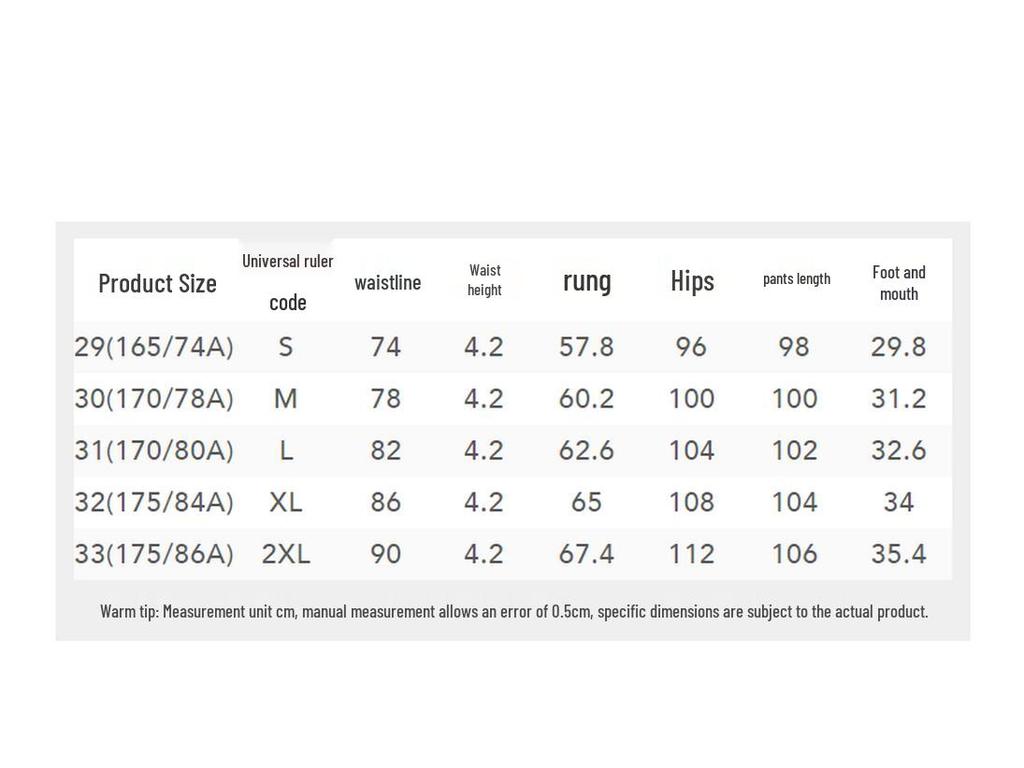Click the 29(165/74A) product size cell

pos(154,347)
